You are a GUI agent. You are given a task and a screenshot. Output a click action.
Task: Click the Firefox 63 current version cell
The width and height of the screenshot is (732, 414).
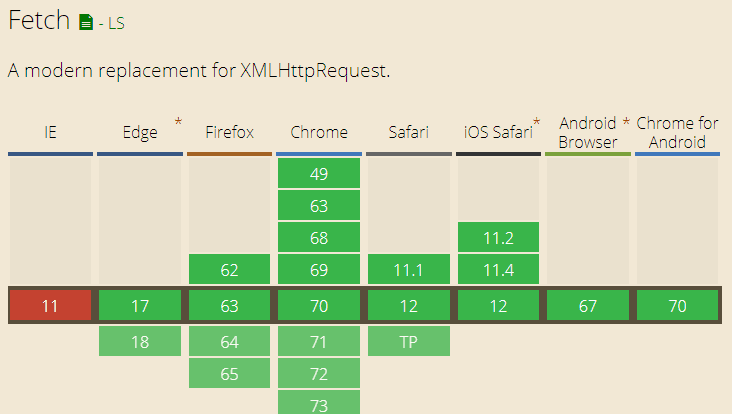tap(229, 306)
